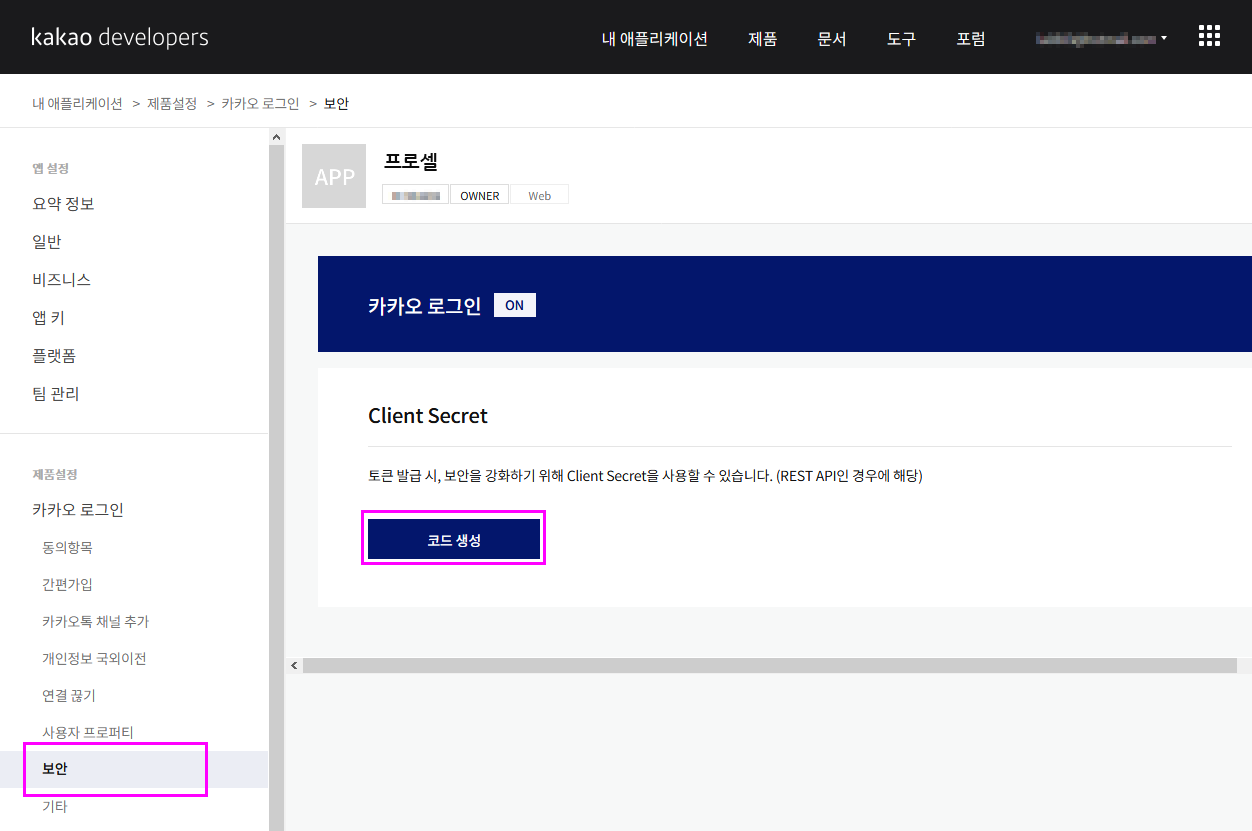The width and height of the screenshot is (1252, 831).
Task: Click the 보안 breadcrumb item
Action: [336, 103]
